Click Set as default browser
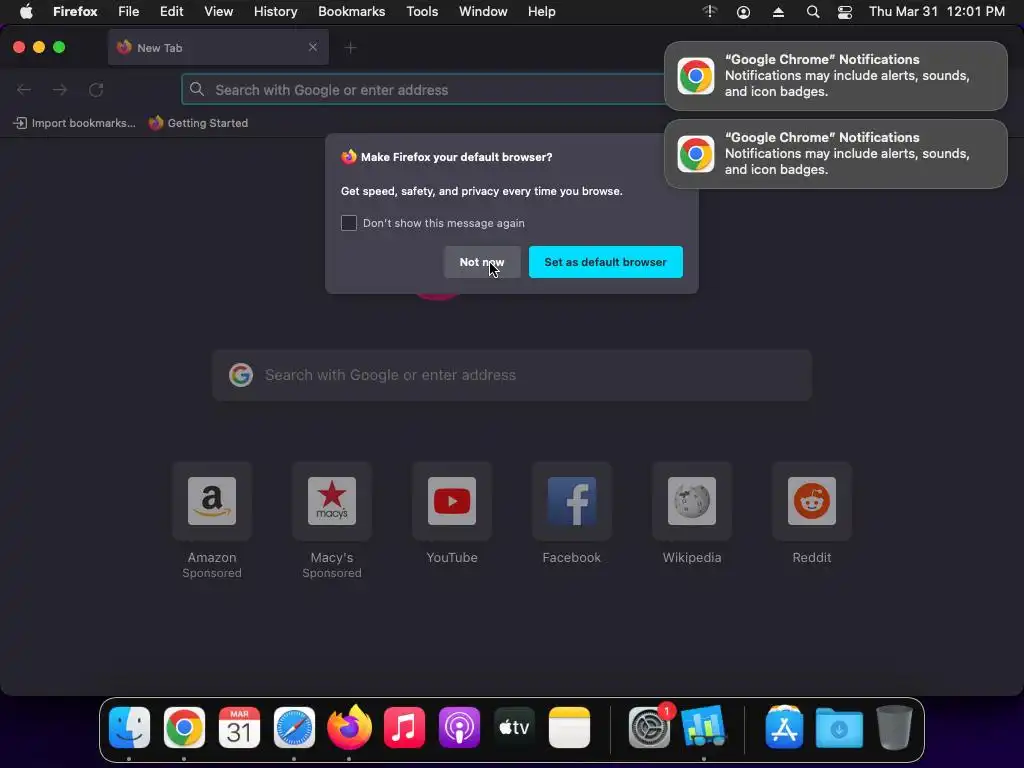Viewport: 1024px width, 768px height. 605,262
